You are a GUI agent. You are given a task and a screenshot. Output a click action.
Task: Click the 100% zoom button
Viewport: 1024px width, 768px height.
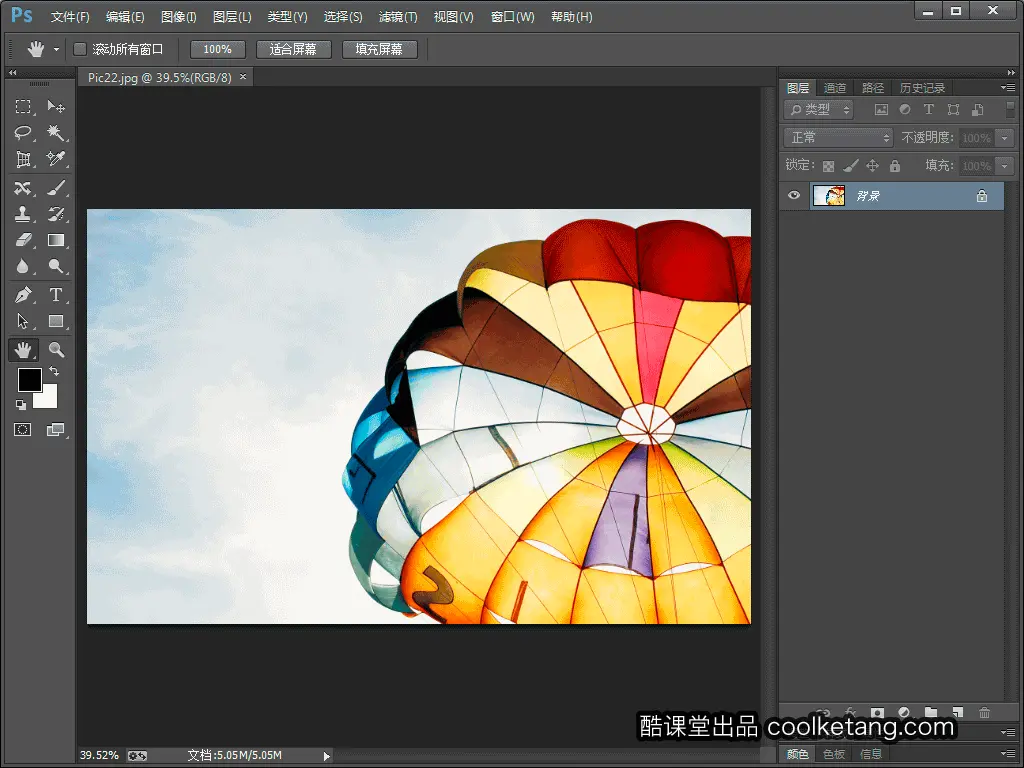pyautogui.click(x=217, y=49)
